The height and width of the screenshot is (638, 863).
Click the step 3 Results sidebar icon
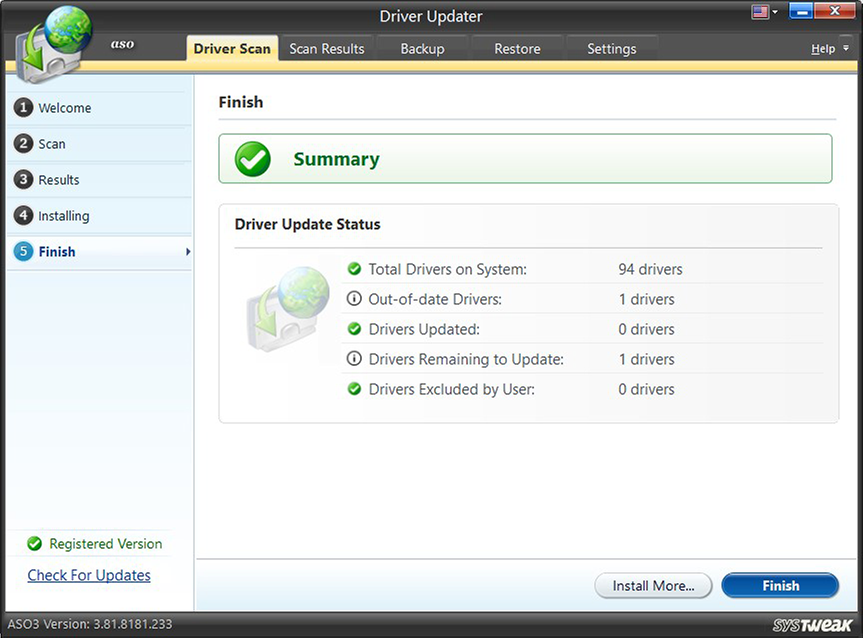click(x=22, y=180)
